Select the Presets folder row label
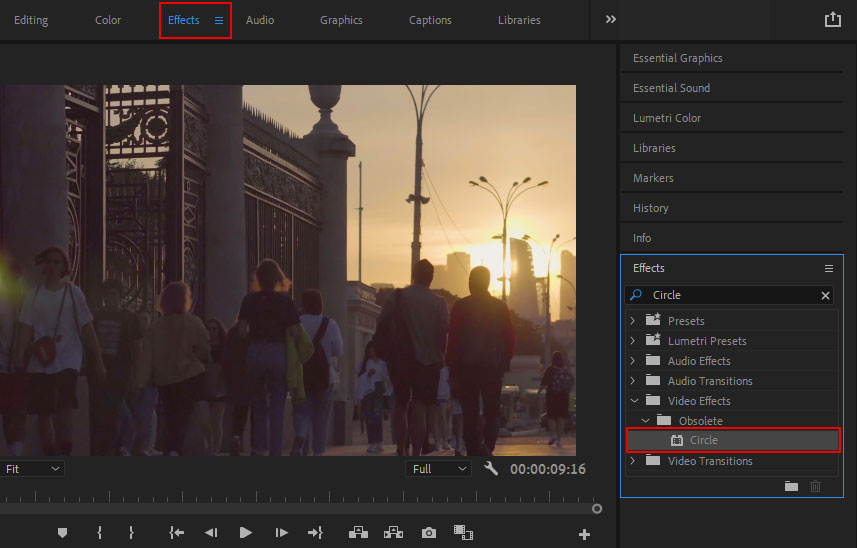Image resolution: width=857 pixels, height=548 pixels. 686,321
